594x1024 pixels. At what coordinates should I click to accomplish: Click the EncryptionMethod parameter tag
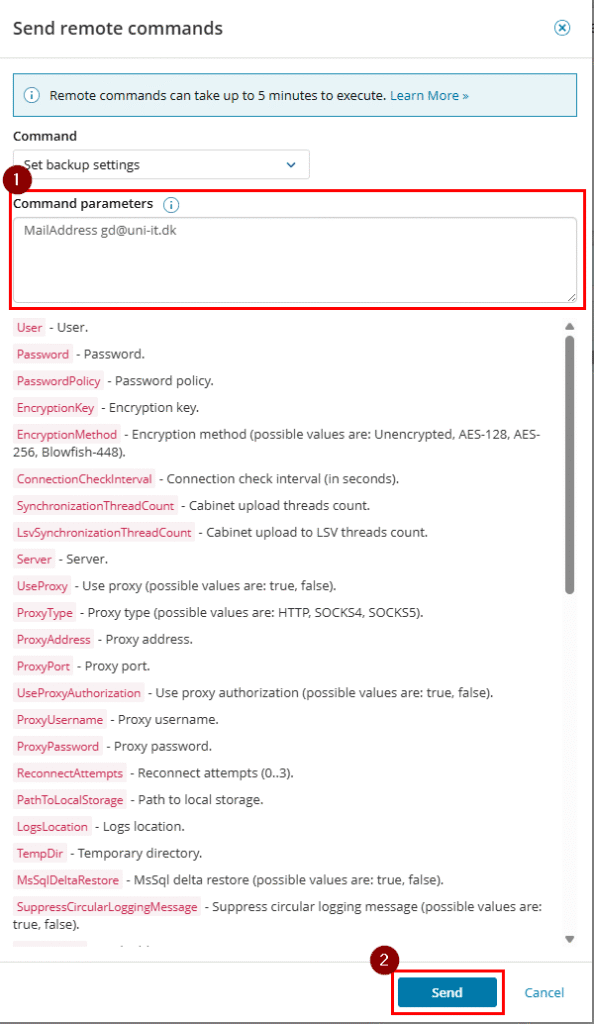tap(67, 434)
